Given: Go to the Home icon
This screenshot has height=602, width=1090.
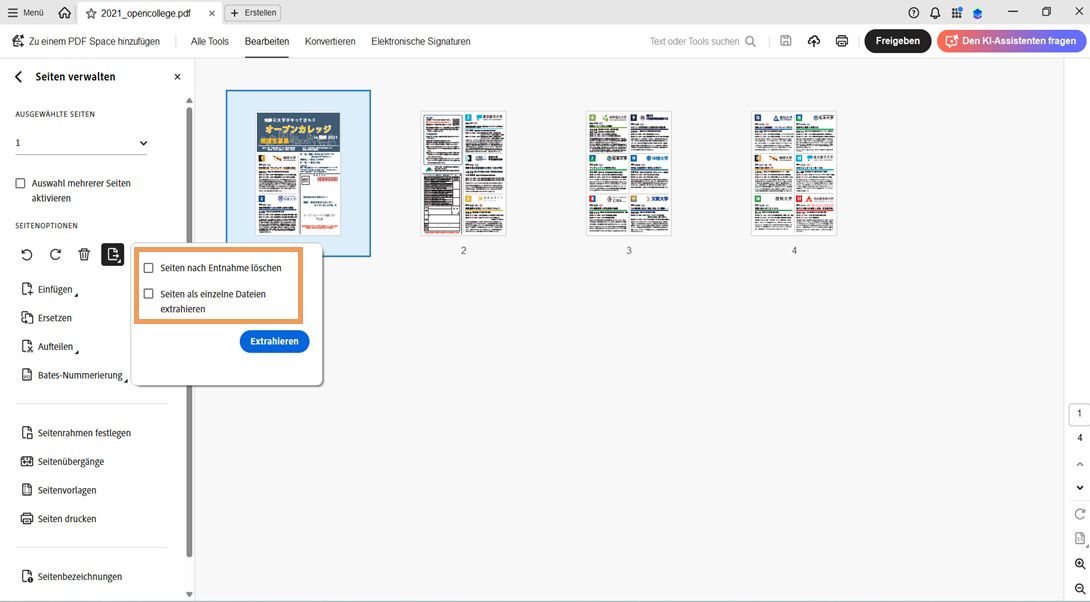Looking at the screenshot, I should pyautogui.click(x=65, y=13).
